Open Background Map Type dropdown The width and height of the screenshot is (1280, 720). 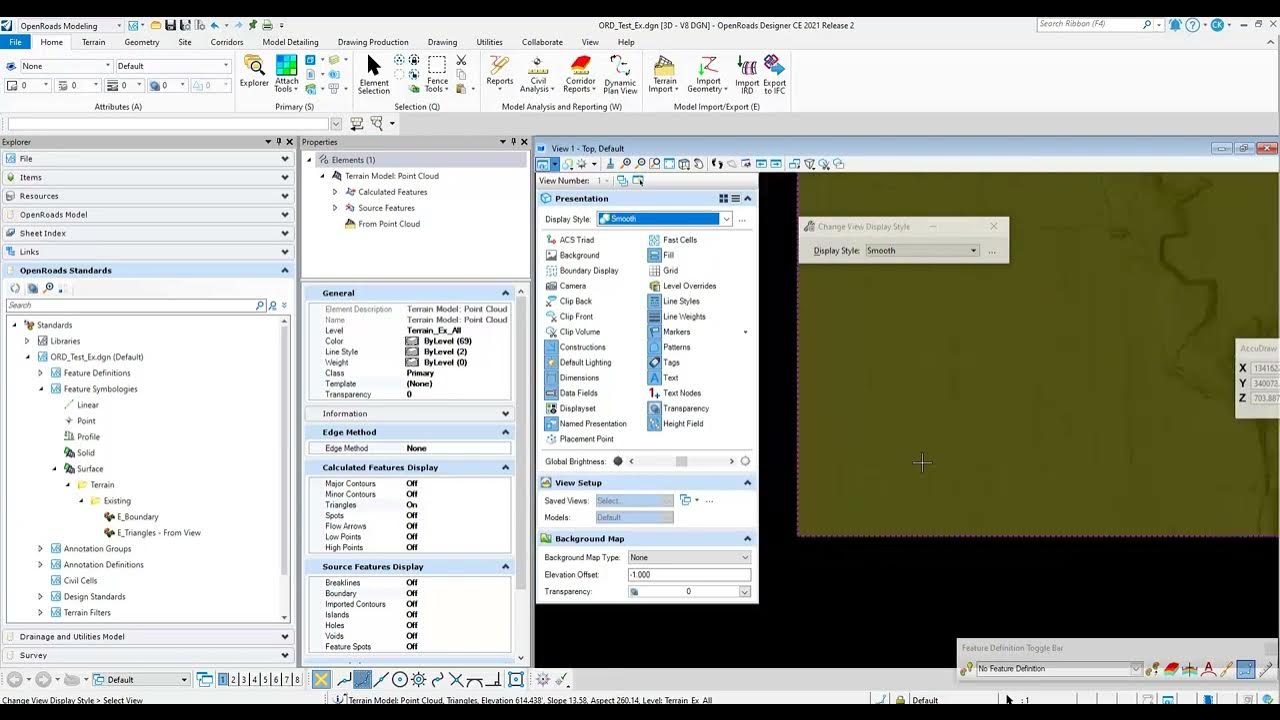pos(688,557)
